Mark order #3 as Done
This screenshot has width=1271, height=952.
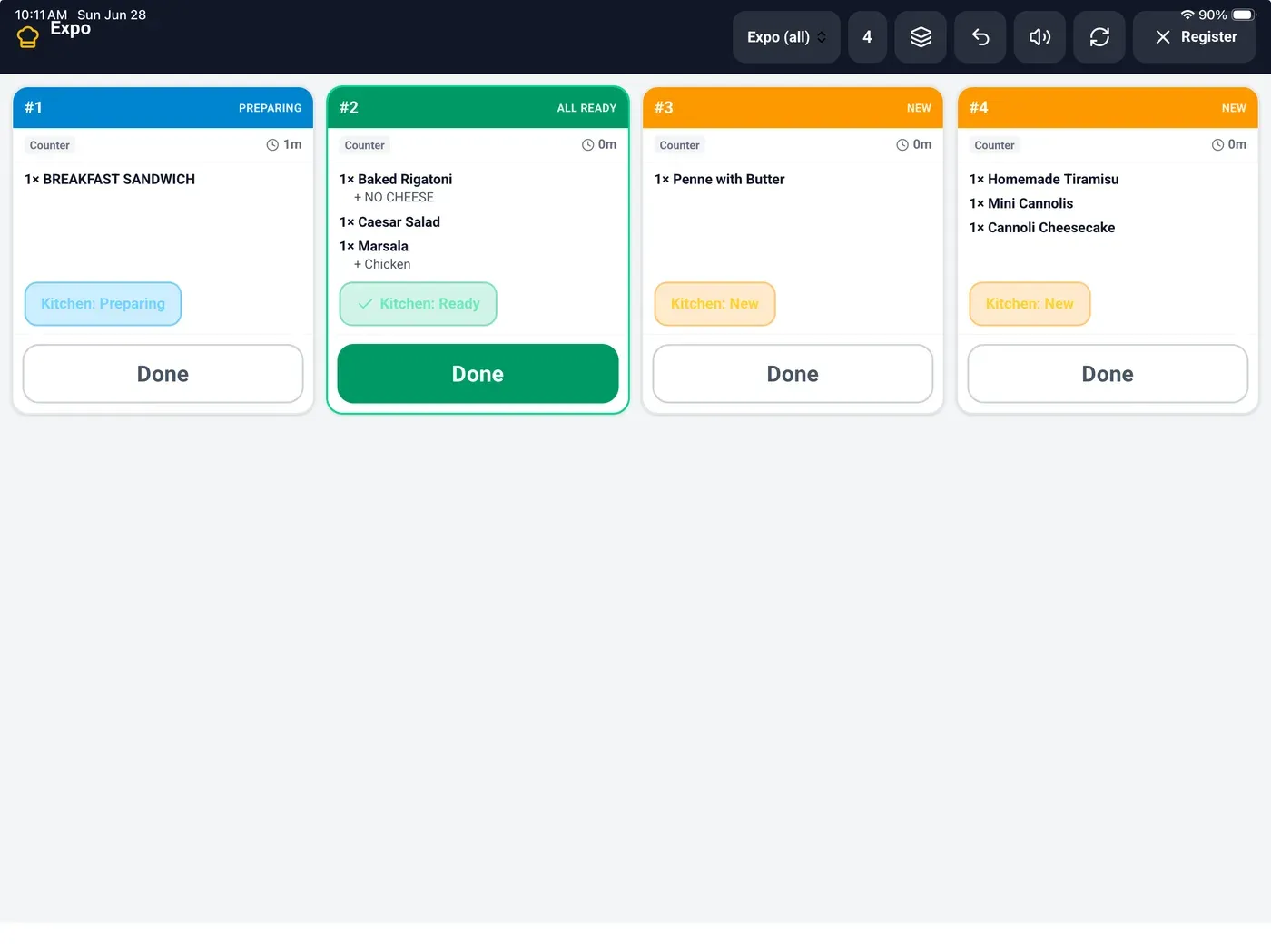tap(793, 374)
